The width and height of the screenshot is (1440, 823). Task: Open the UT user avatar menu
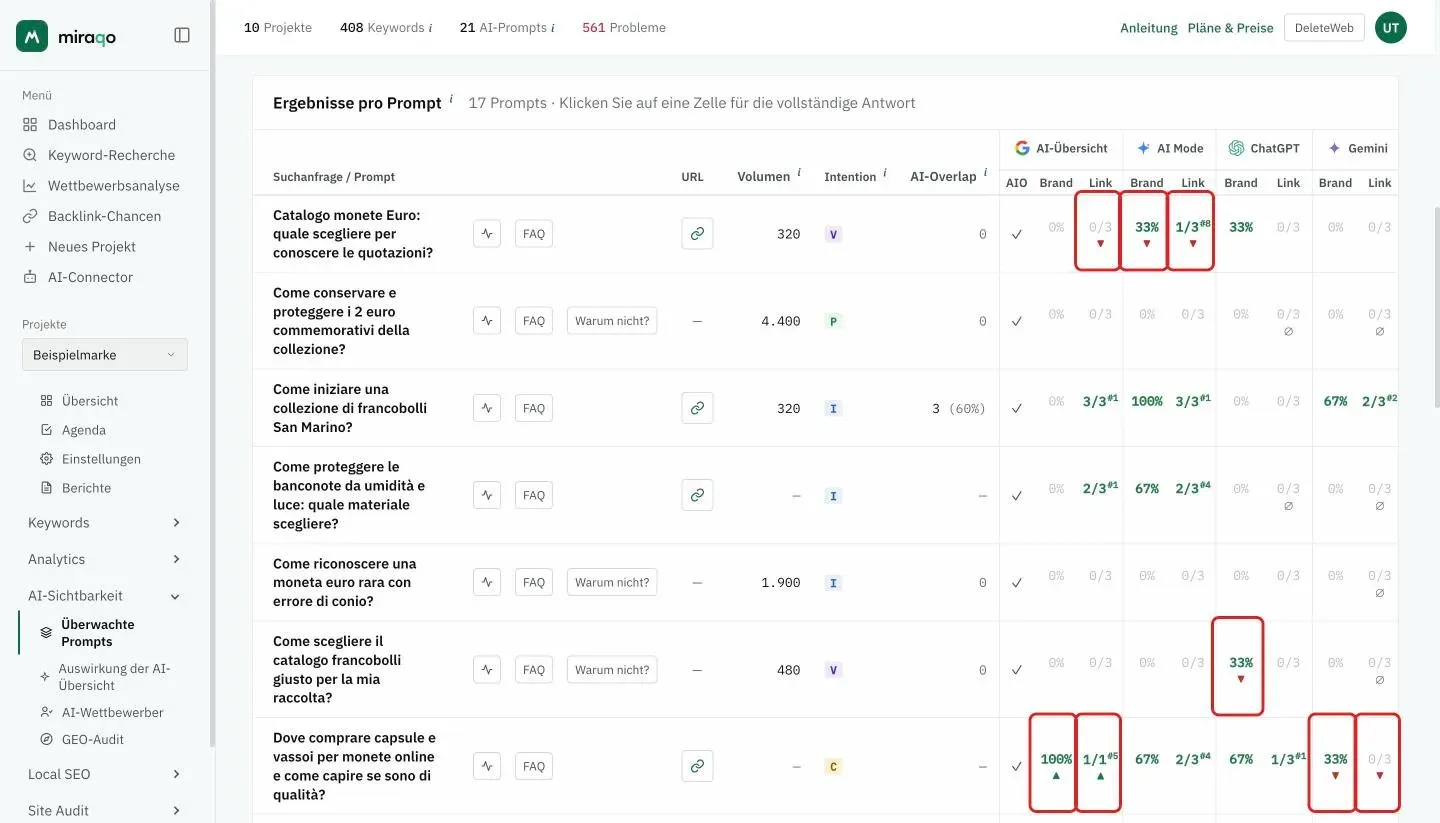coord(1391,28)
